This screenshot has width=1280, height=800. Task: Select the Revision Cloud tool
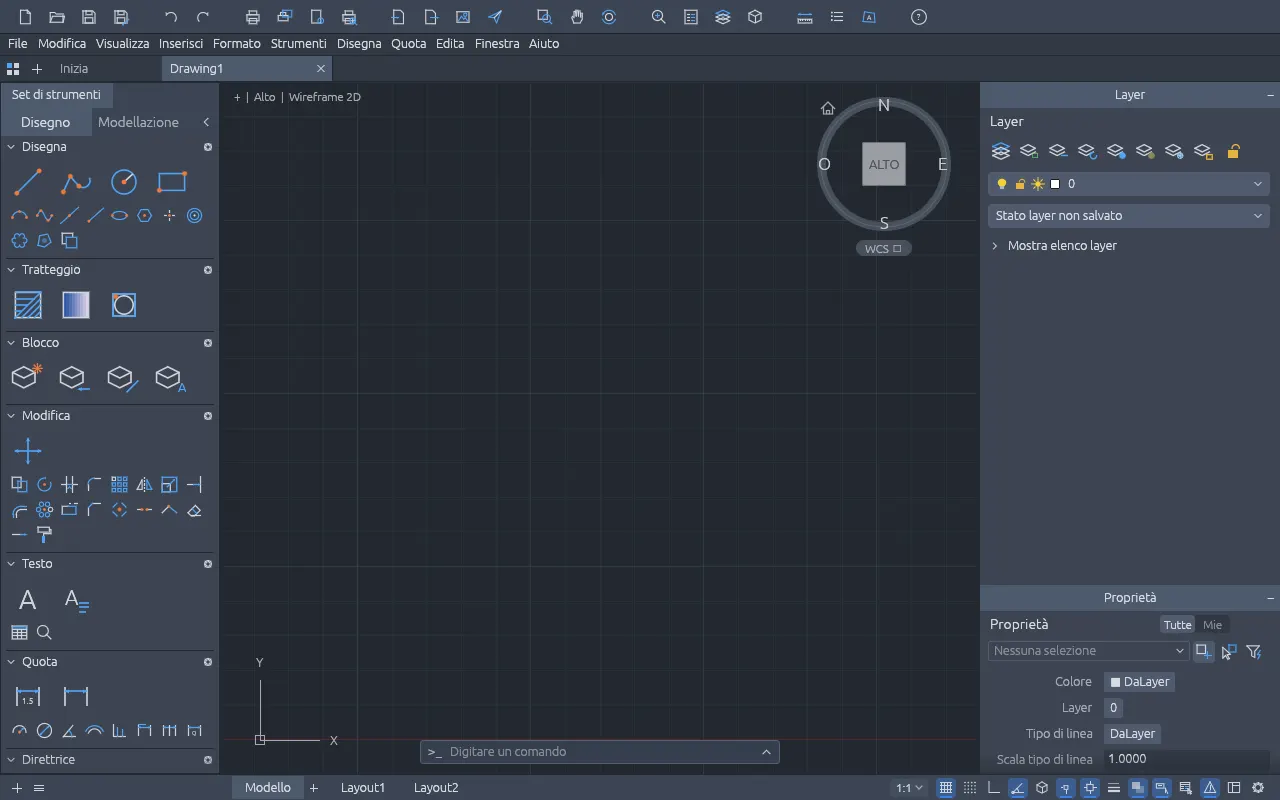click(19, 240)
